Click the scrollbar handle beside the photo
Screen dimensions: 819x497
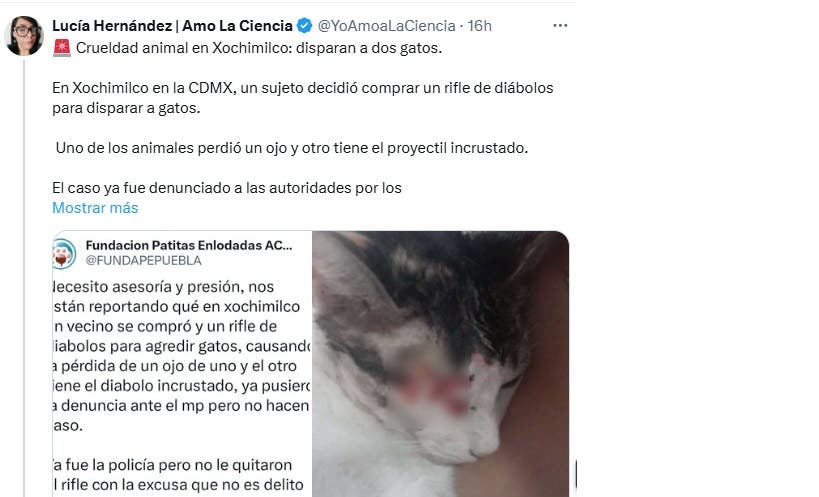(x=576, y=474)
